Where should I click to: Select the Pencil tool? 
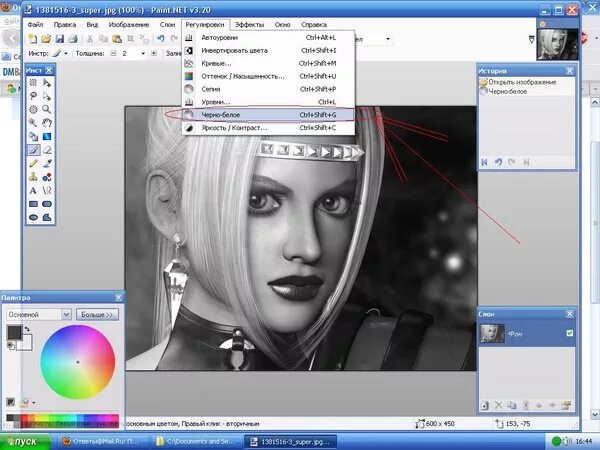[x=34, y=163]
